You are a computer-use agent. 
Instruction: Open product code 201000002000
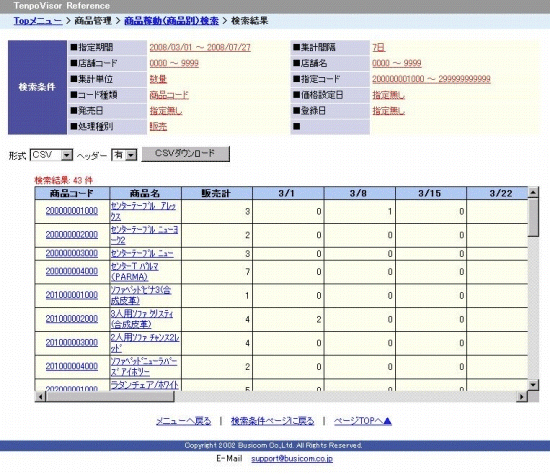(72, 319)
